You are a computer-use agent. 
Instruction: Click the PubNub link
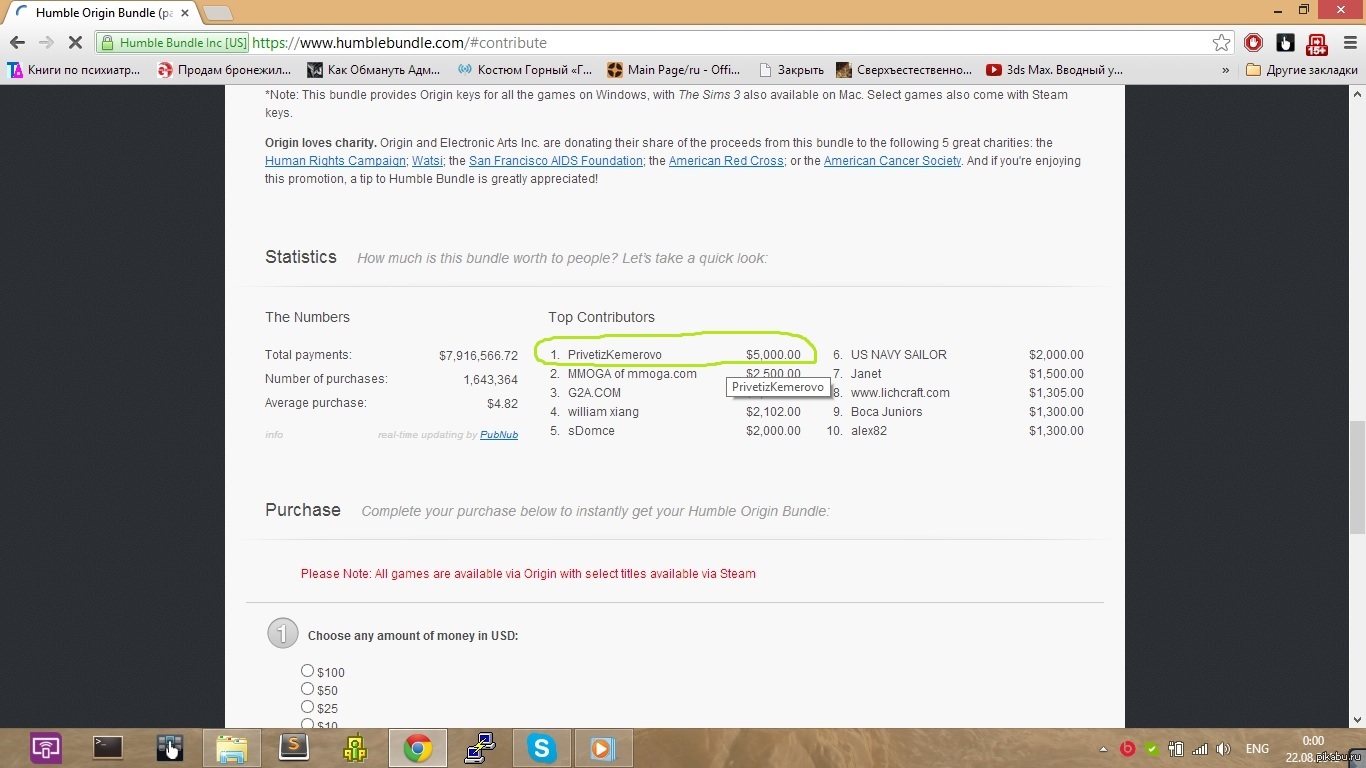[499, 435]
